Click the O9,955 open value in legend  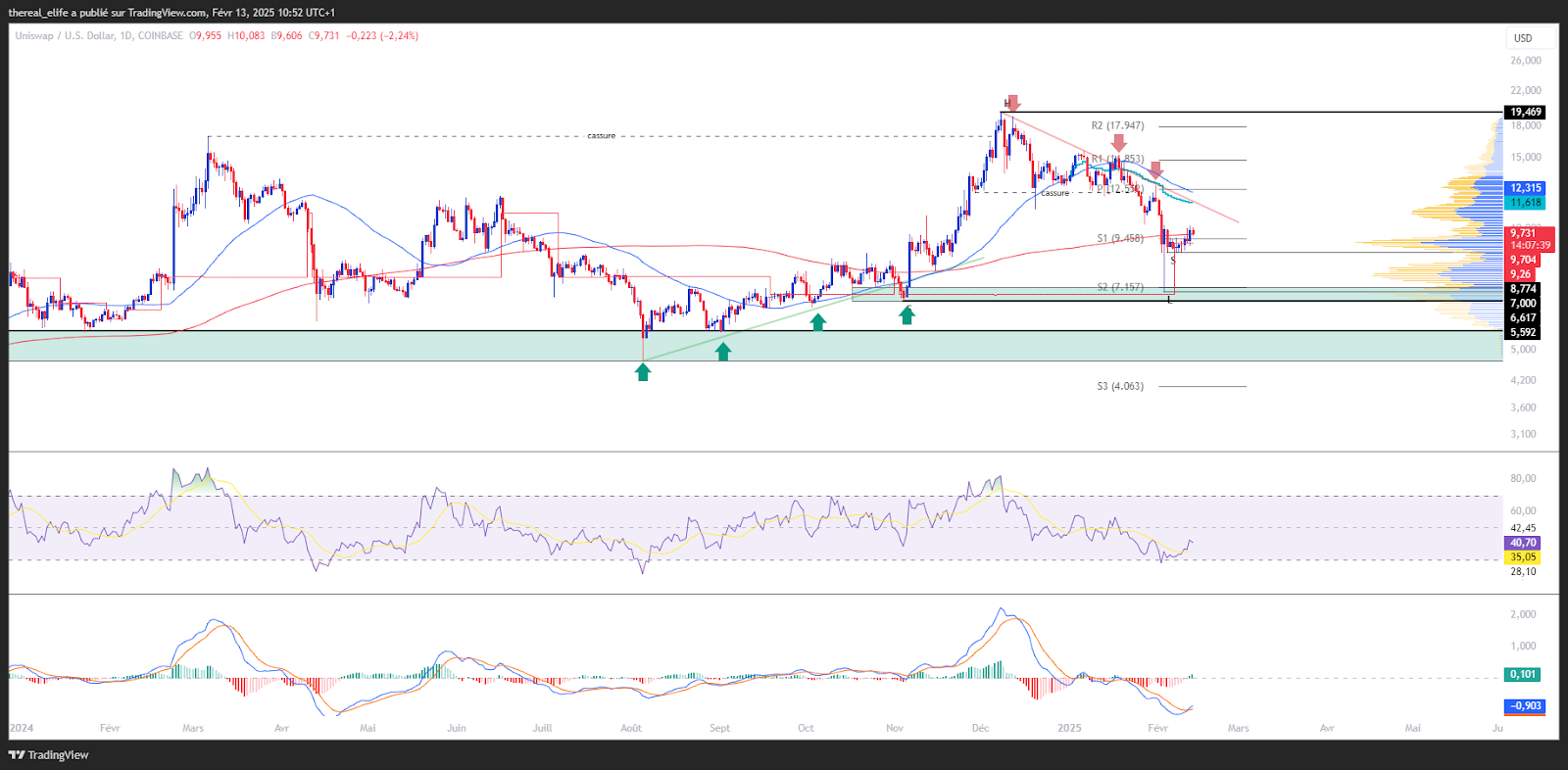click(206, 36)
